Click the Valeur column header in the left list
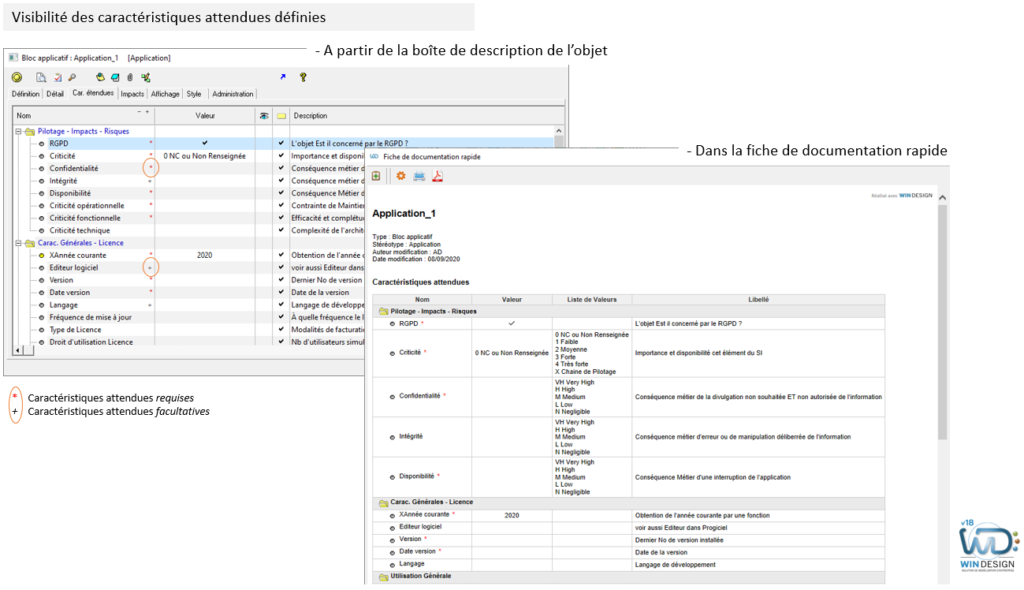Screen dimensions: 1024x590 coord(205,116)
